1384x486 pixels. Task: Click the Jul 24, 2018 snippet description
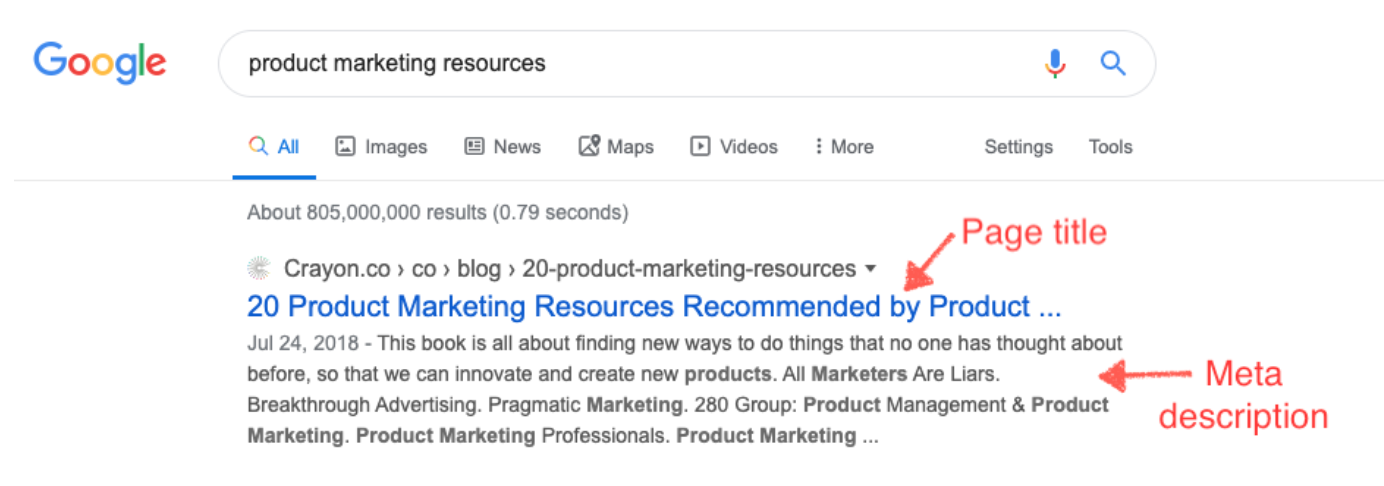[x=685, y=390]
